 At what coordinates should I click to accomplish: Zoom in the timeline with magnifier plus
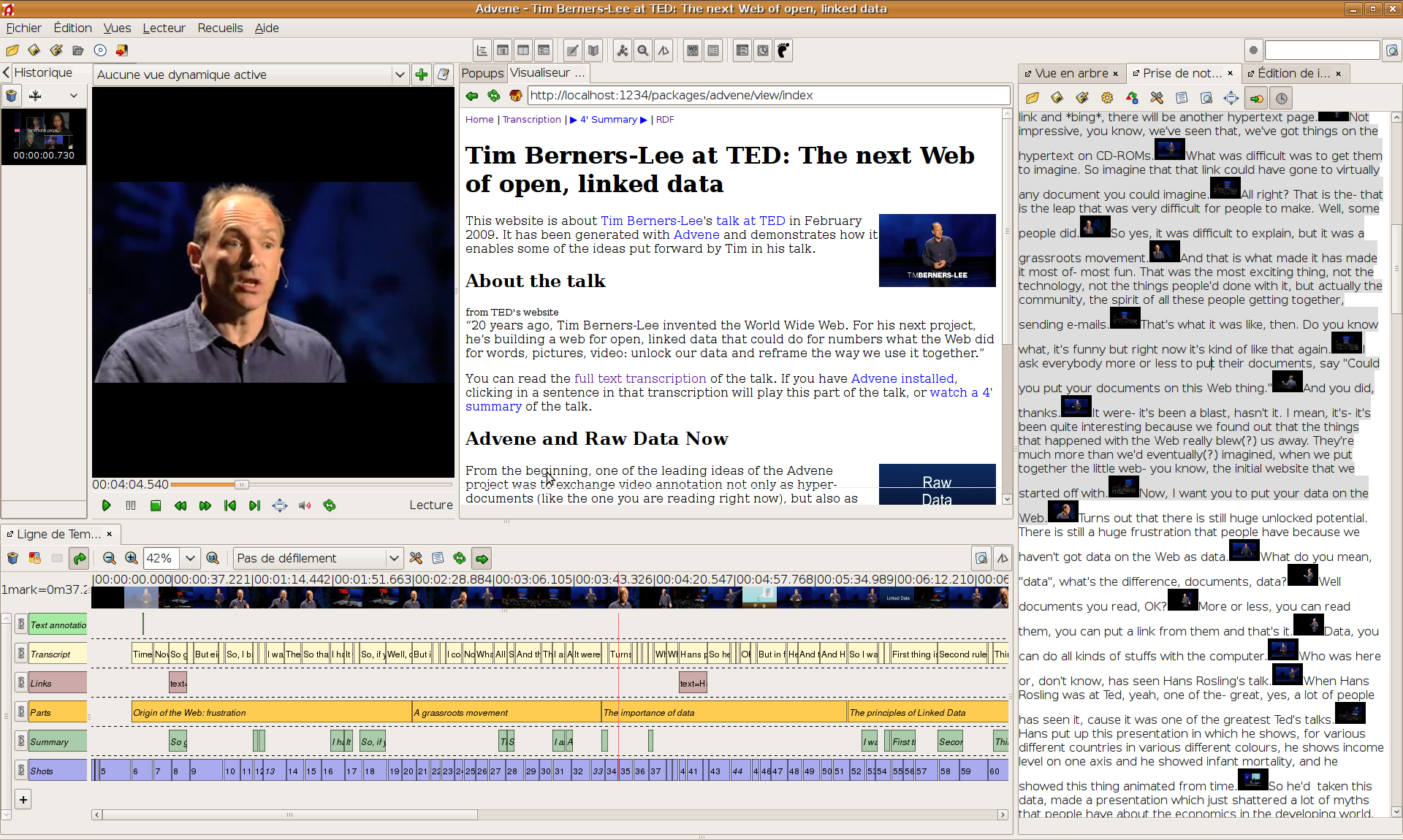132,558
